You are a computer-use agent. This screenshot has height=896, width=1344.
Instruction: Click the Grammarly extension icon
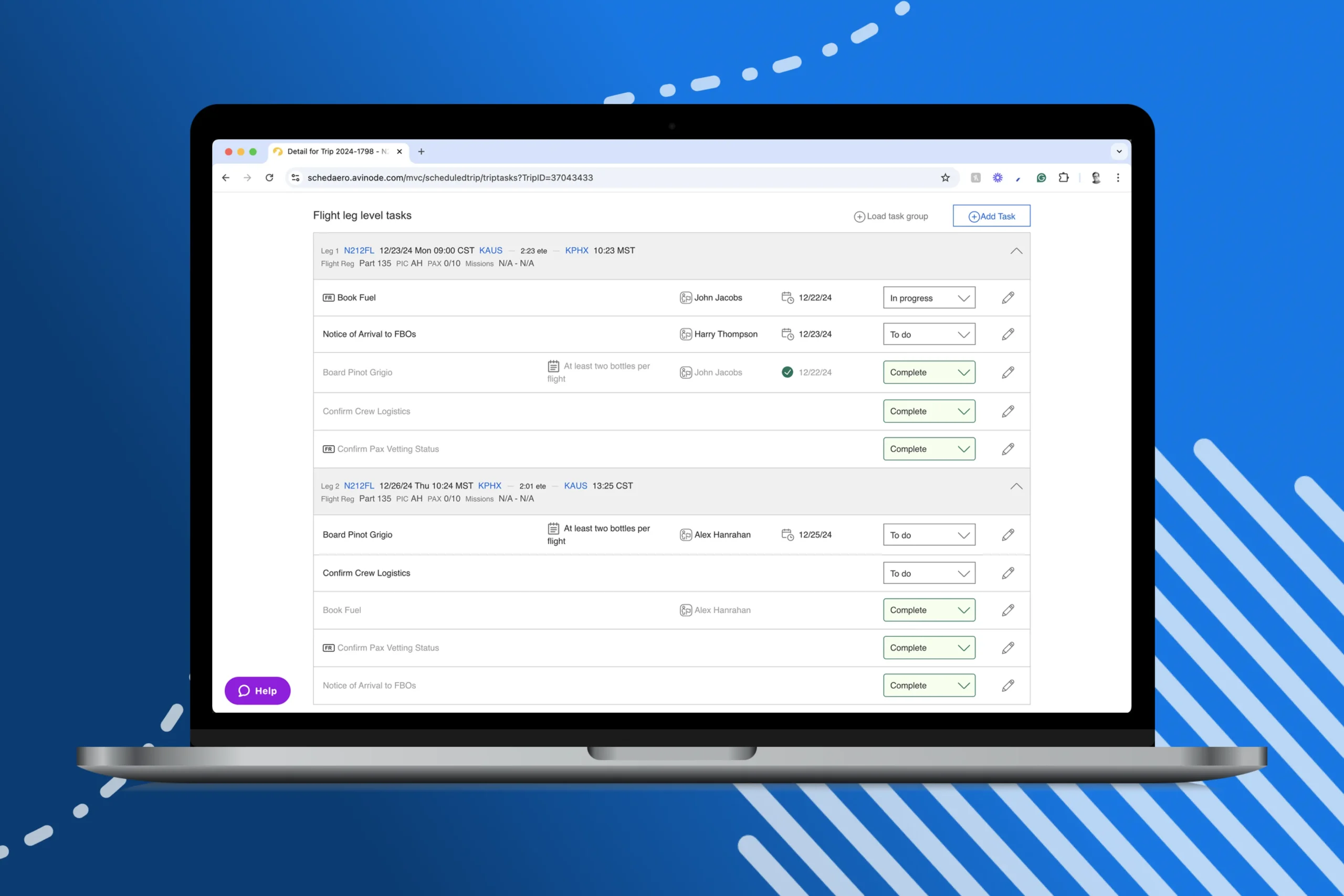[1041, 178]
